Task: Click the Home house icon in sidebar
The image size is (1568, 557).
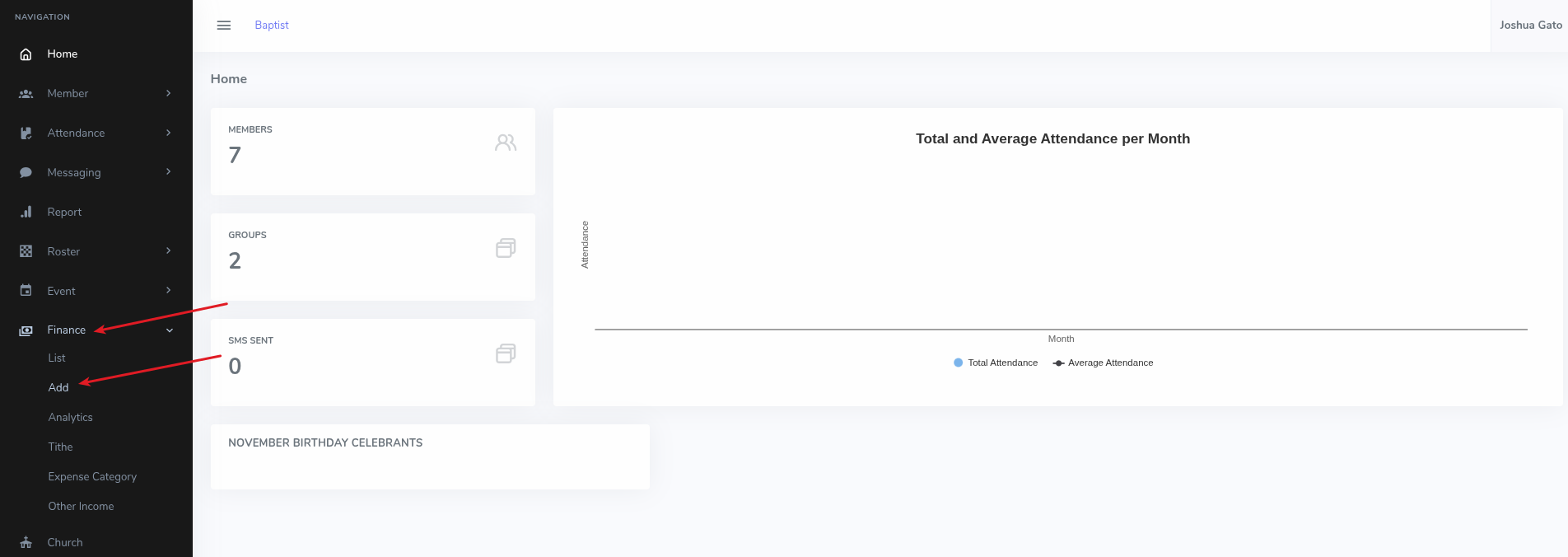Action: tap(26, 54)
